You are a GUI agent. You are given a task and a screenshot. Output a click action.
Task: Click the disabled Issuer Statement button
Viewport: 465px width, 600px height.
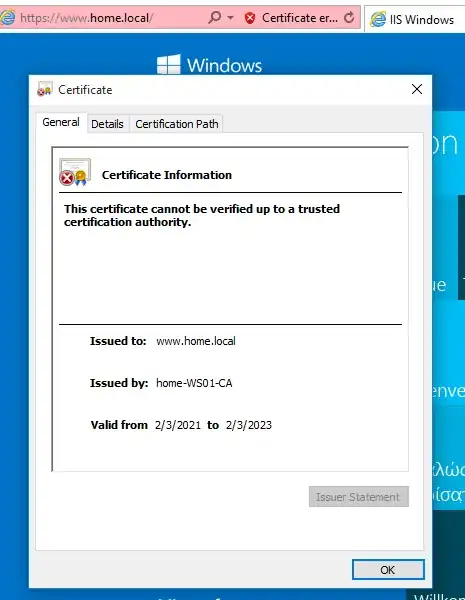pyautogui.click(x=359, y=497)
